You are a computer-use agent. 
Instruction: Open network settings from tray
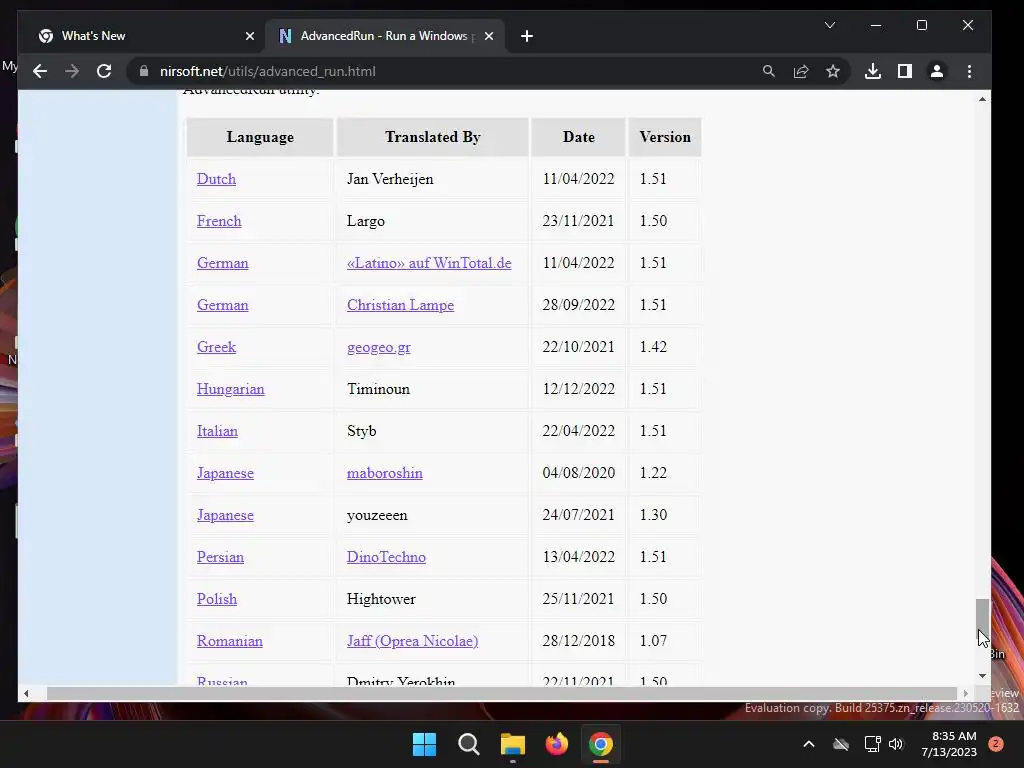click(872, 744)
